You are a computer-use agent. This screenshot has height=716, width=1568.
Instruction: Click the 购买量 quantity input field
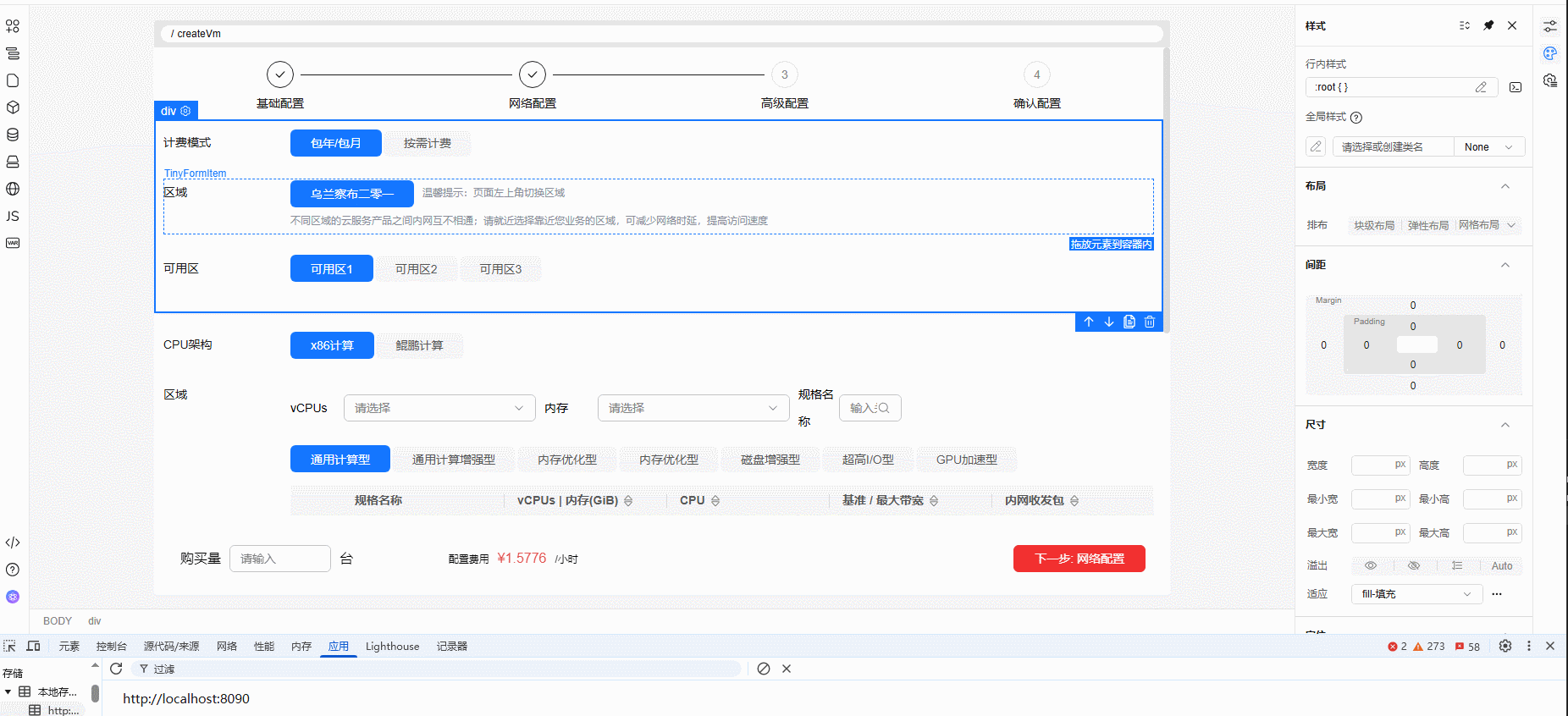(280, 559)
